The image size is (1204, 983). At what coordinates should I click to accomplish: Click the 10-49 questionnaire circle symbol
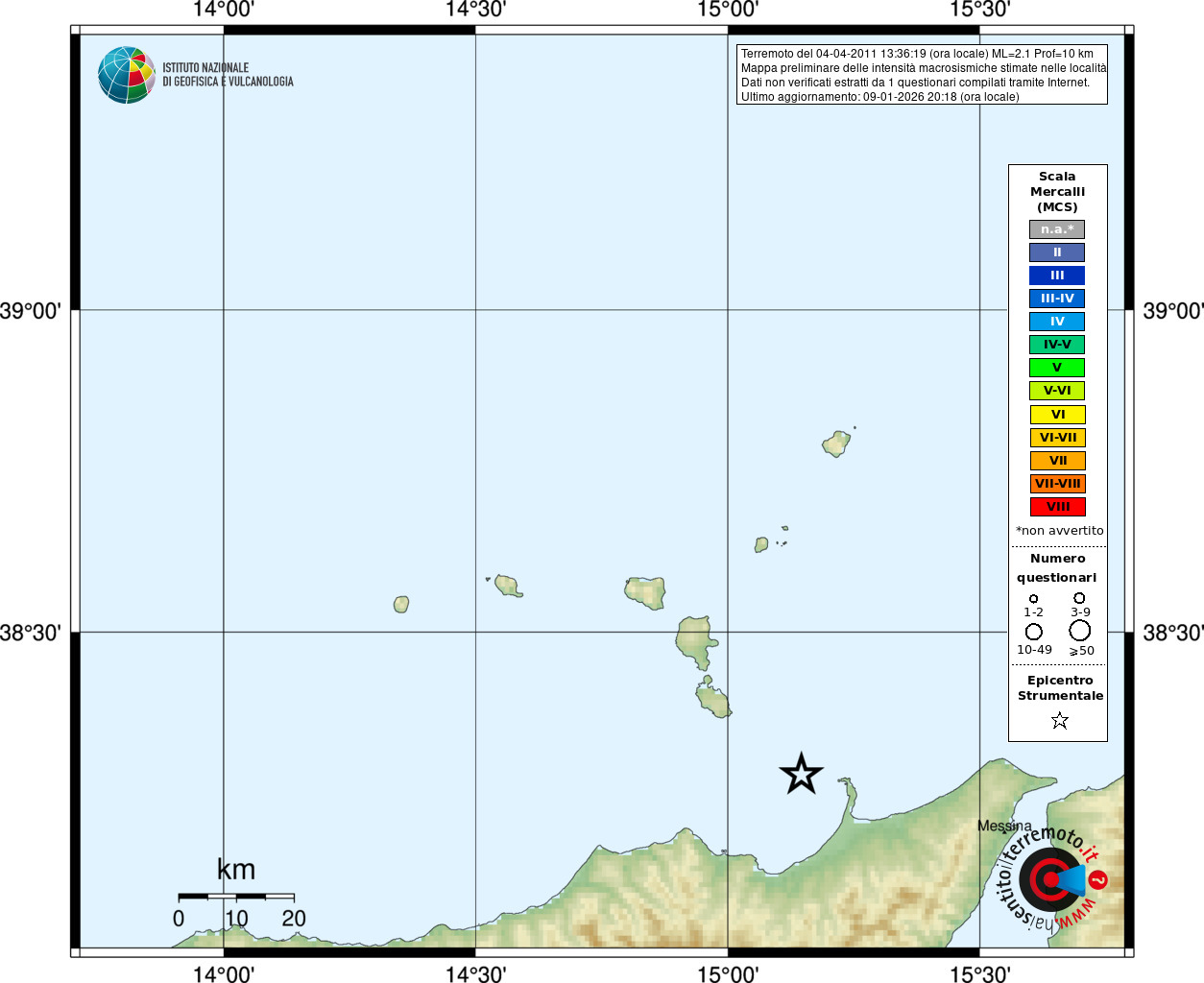[1034, 632]
